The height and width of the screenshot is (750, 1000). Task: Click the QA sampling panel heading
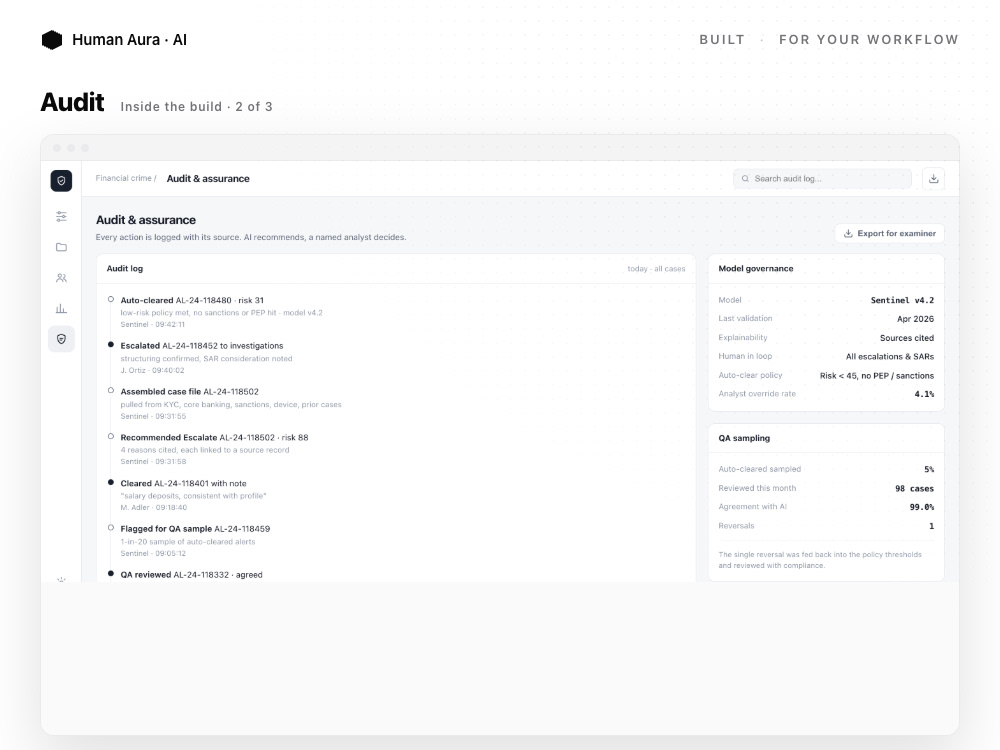(744, 438)
